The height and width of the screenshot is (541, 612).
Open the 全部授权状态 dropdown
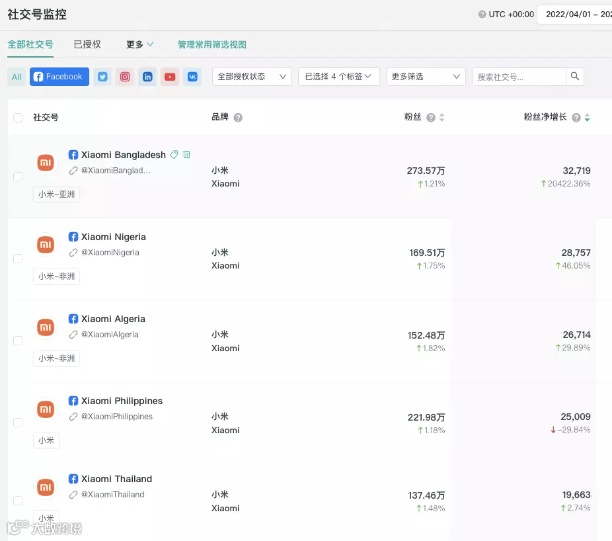(252, 77)
